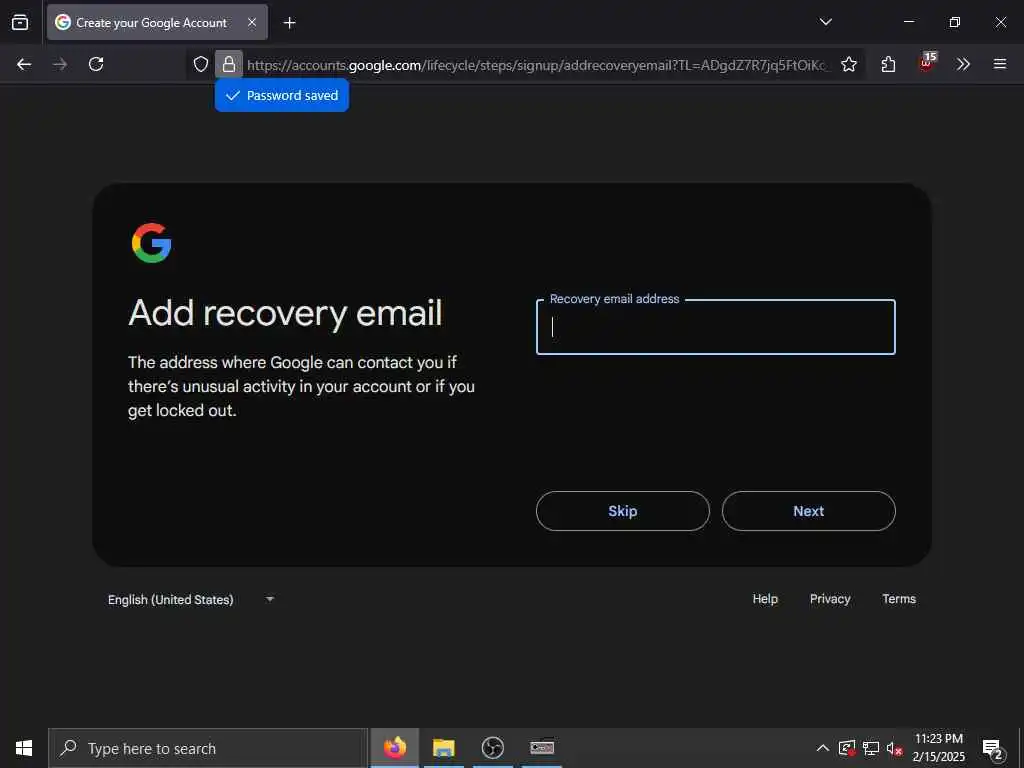This screenshot has height=768, width=1024.
Task: Click the taskbar search box
Action: 208,748
